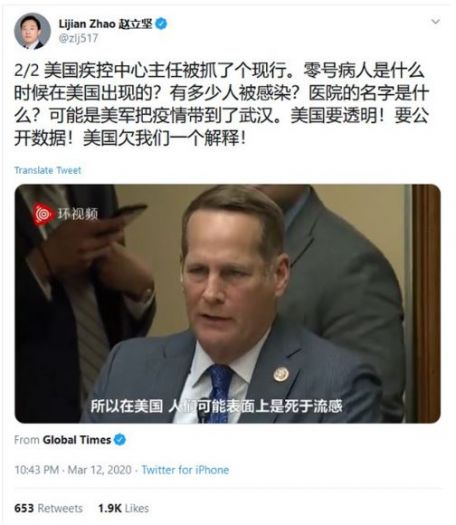
Task: Open the Global Times source link
Action: (x=77, y=440)
